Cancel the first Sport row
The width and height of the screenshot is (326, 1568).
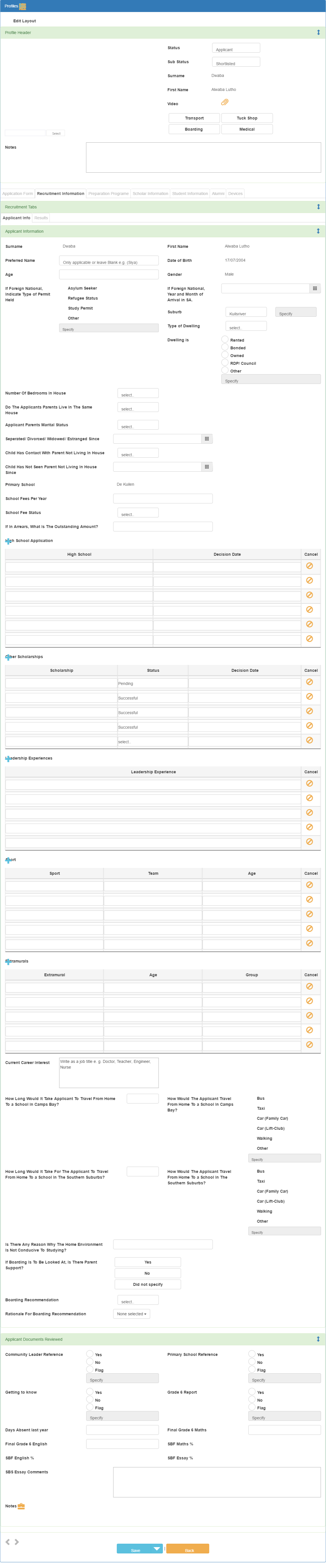(309, 886)
